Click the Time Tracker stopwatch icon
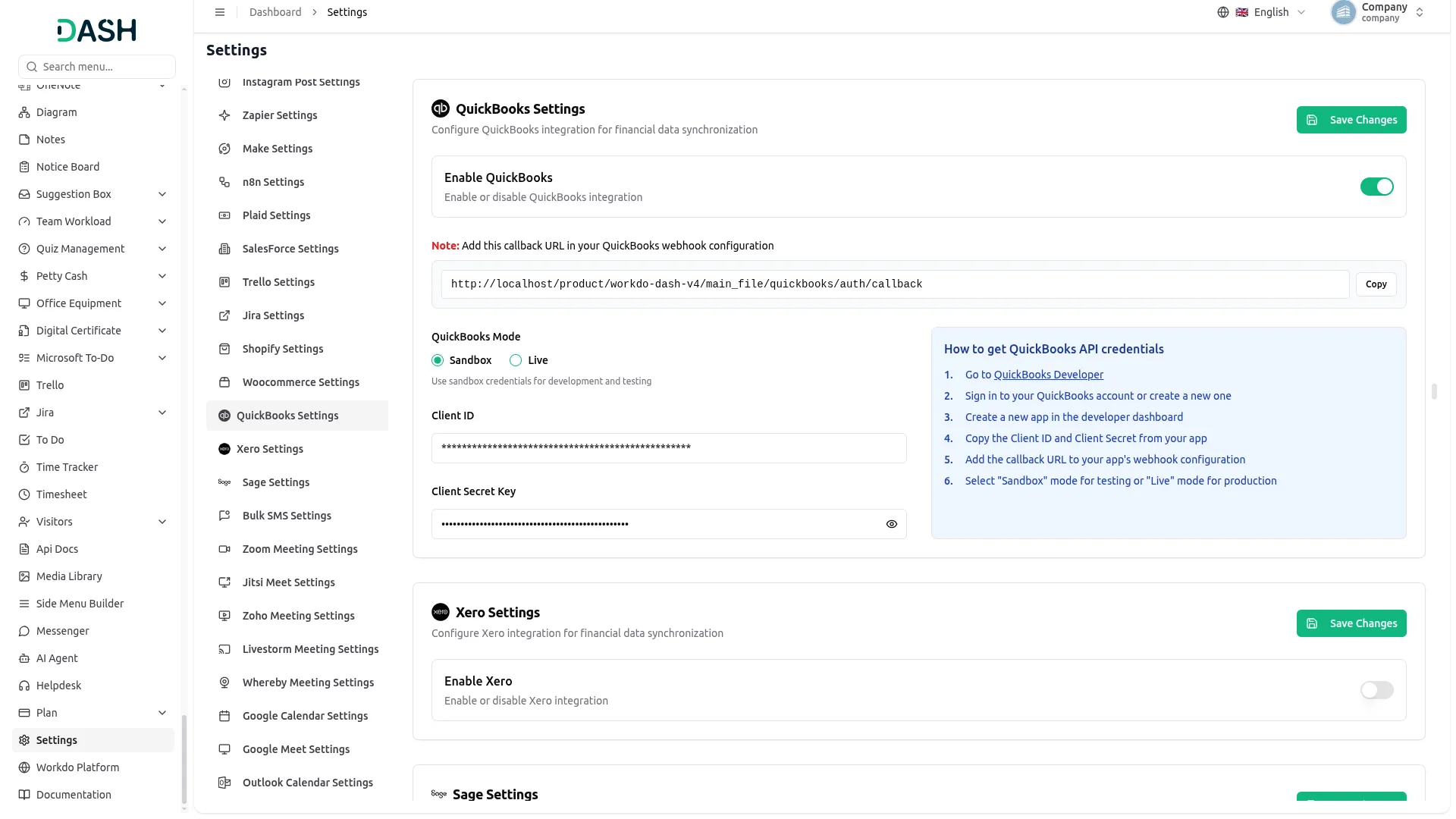Screen dimensions: 1456x819 (x=24, y=467)
